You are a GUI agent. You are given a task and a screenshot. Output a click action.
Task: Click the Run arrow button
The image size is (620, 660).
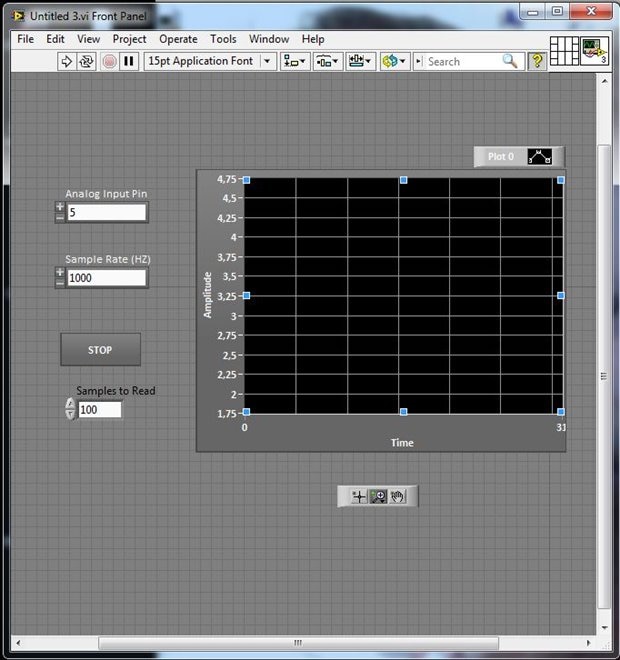67,61
